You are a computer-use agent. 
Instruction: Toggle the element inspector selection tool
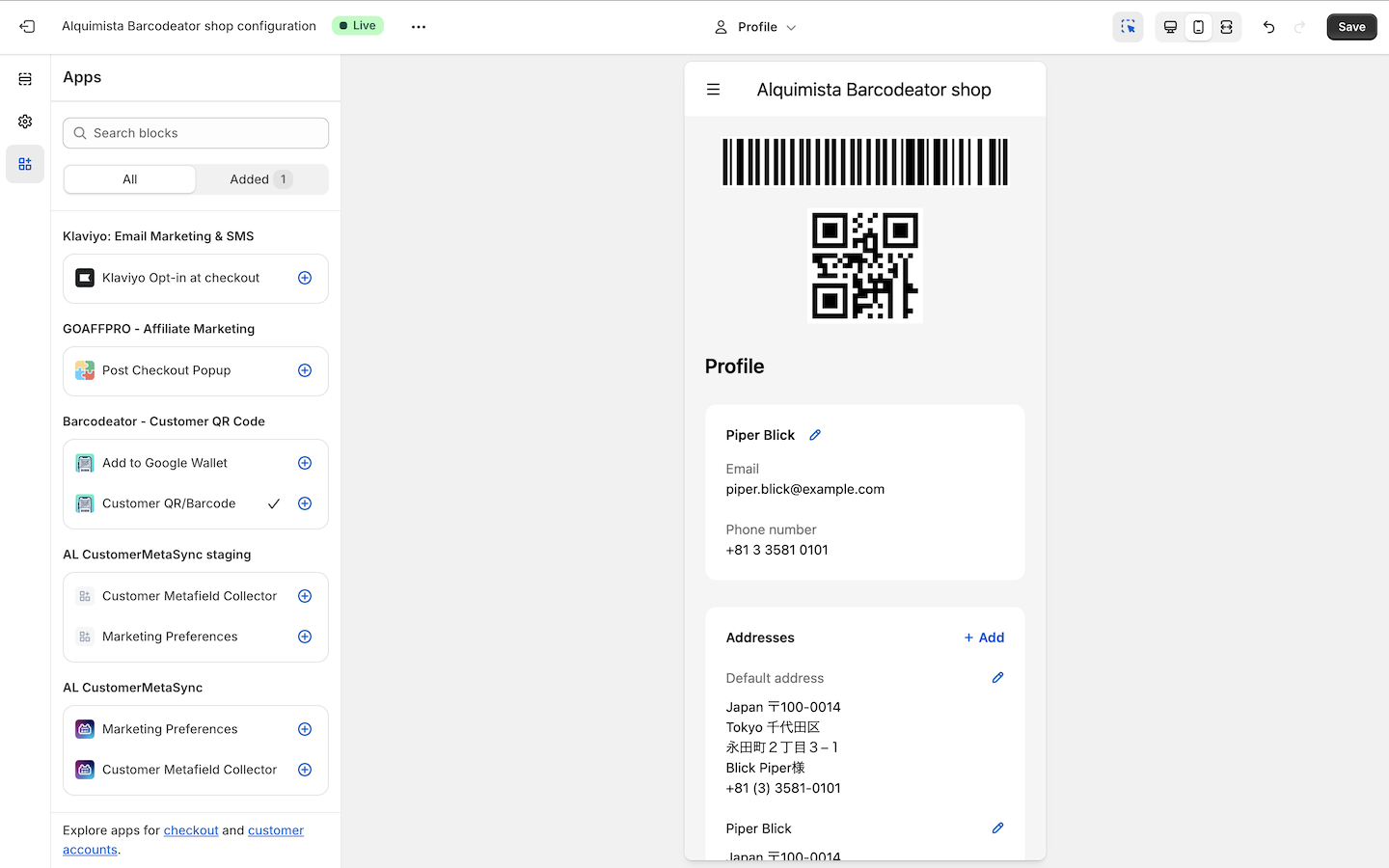coord(1128,27)
